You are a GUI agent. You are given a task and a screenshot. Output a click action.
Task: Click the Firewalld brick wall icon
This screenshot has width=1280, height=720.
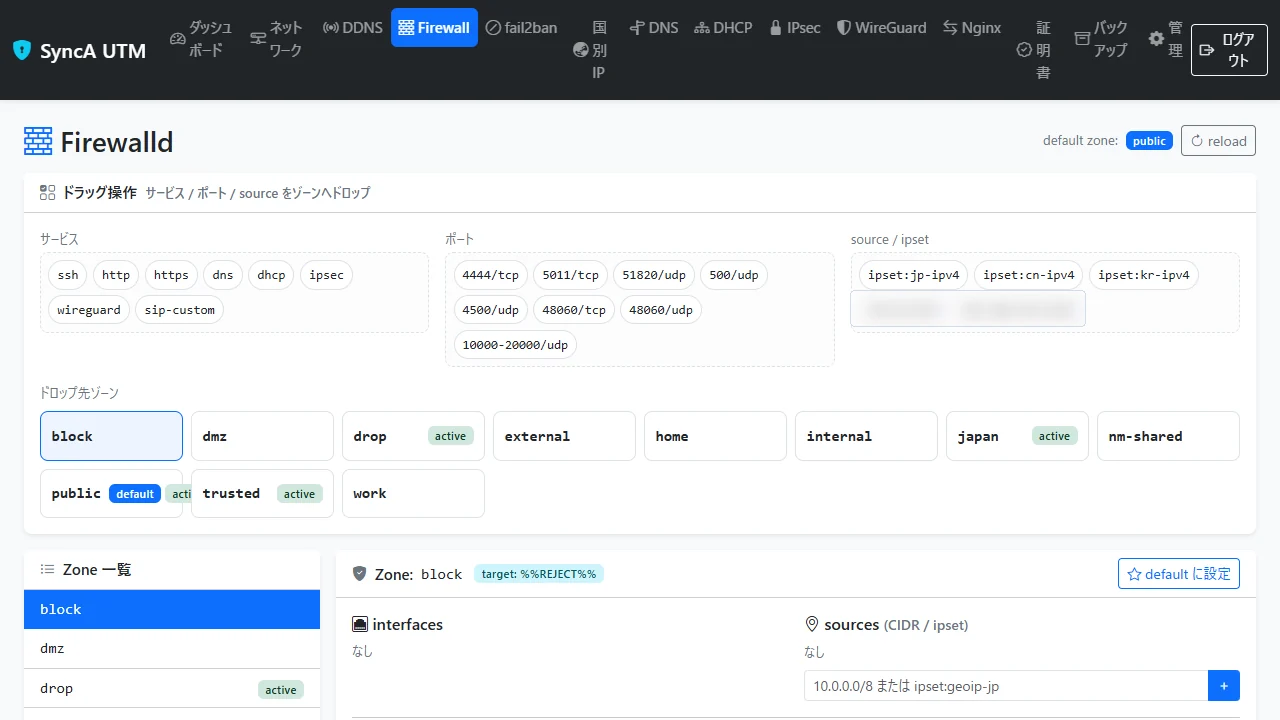pyautogui.click(x=38, y=142)
